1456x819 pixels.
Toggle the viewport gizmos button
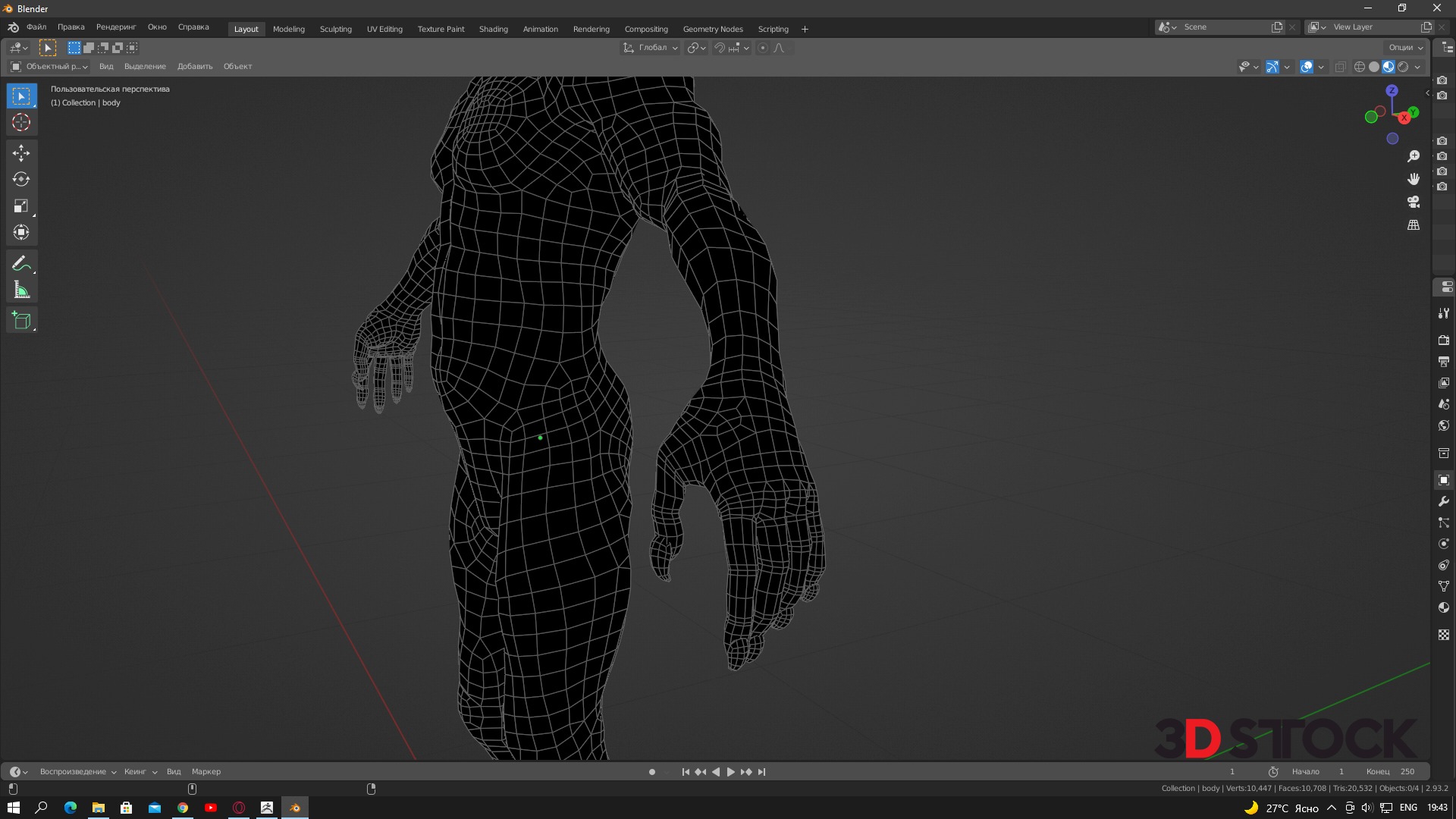1272,67
